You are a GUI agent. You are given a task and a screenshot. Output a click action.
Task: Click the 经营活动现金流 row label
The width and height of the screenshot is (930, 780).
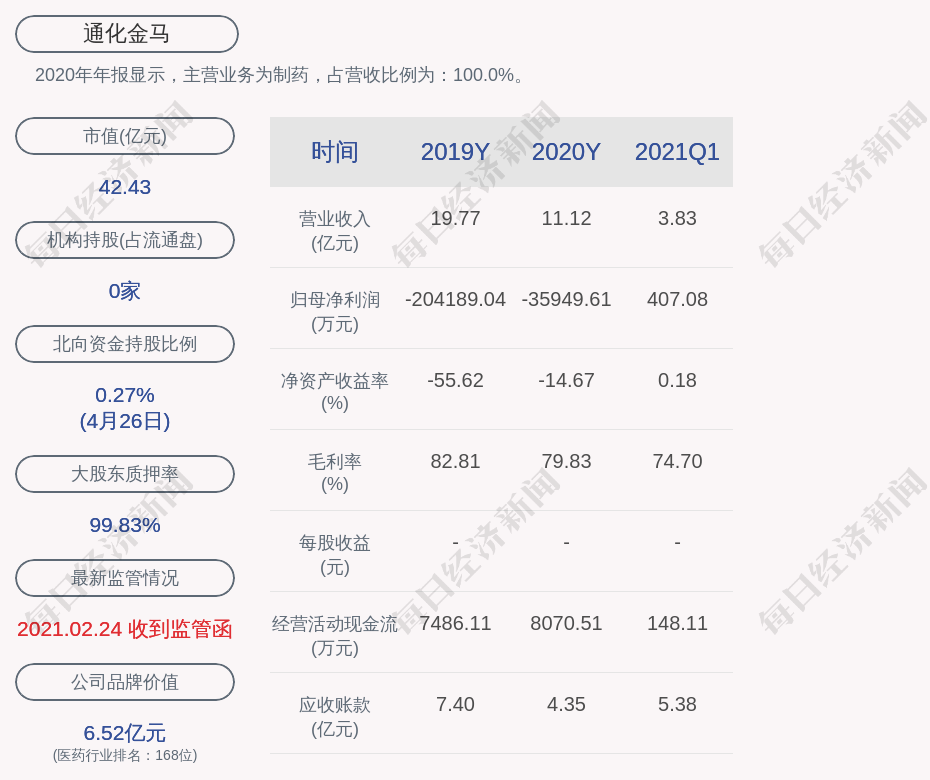pyautogui.click(x=334, y=635)
